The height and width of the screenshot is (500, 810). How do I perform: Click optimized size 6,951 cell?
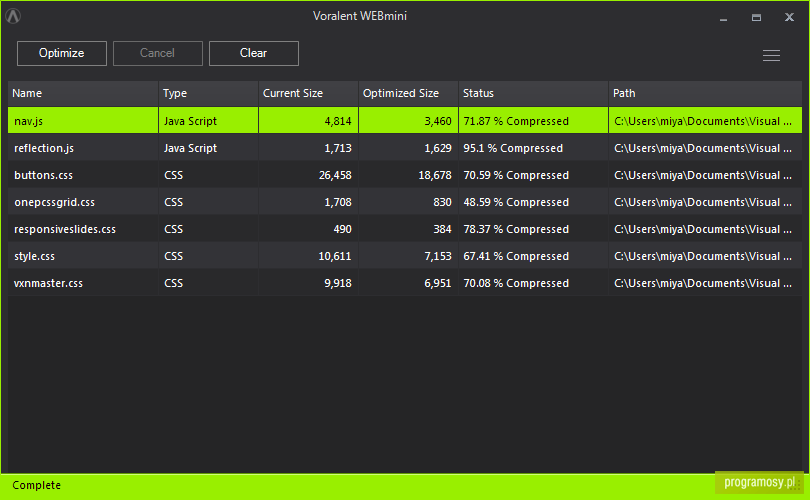(x=408, y=283)
